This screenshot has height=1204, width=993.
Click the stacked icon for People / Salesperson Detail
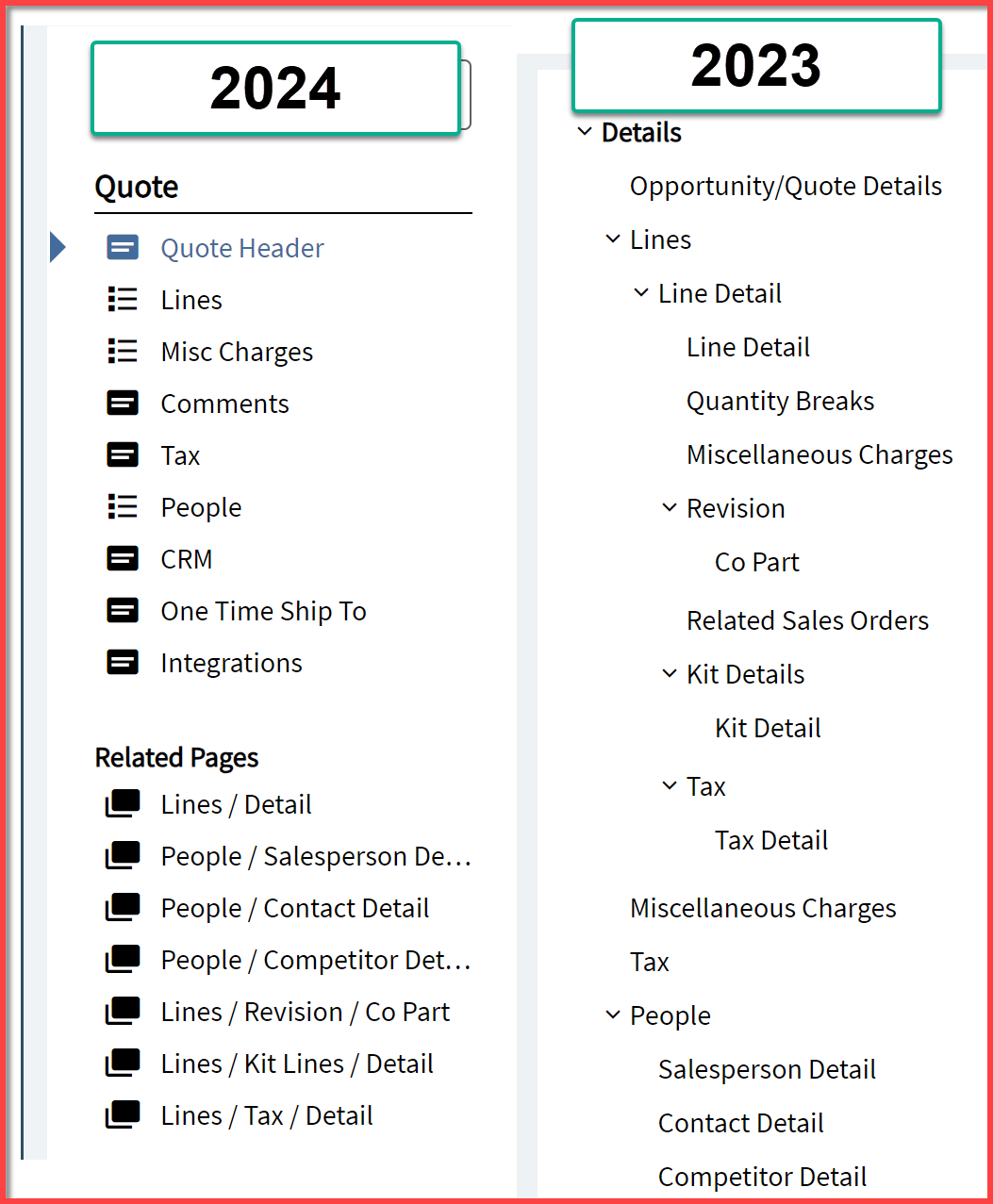pos(123,856)
